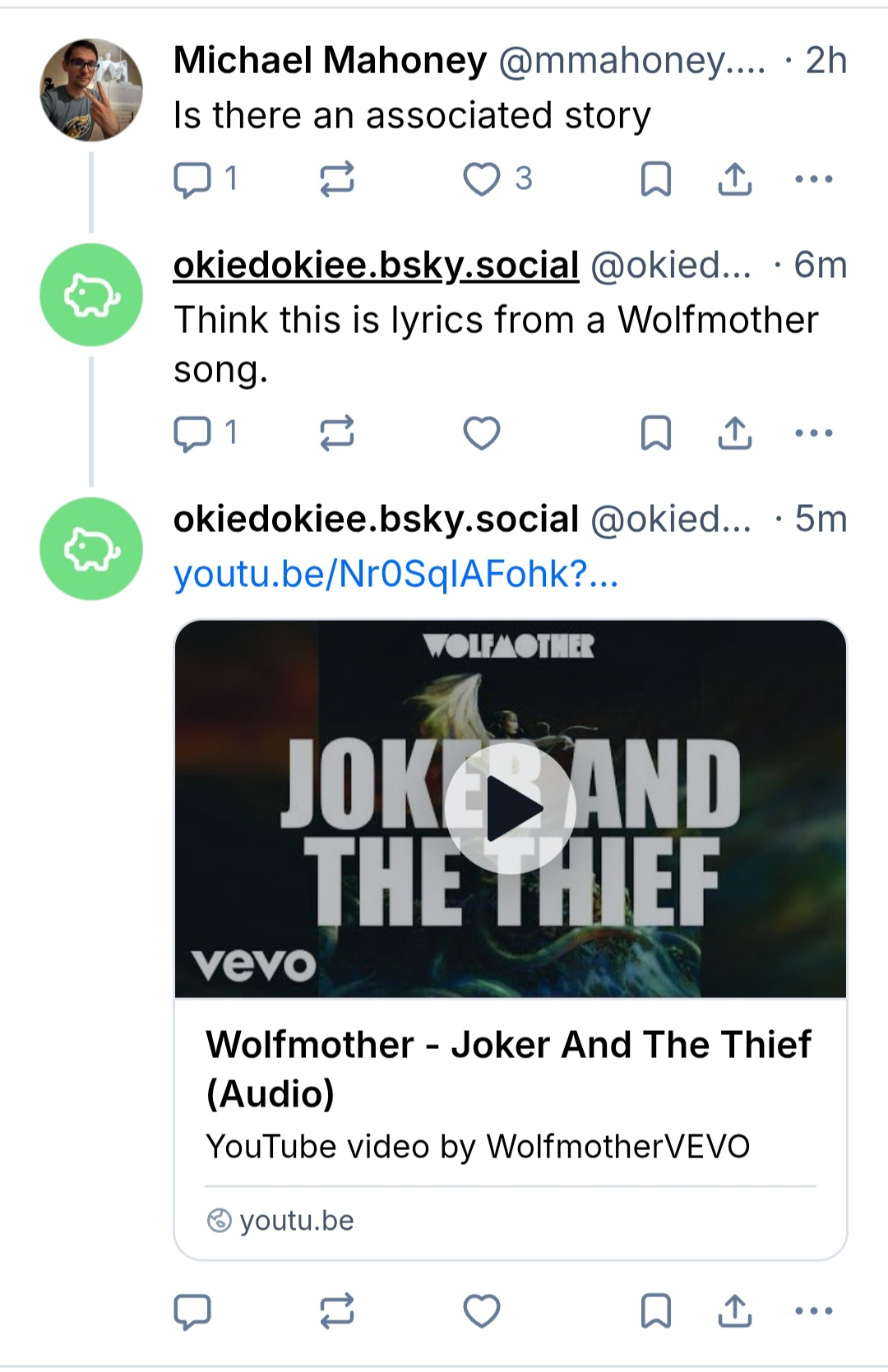
Task: Repost the Wolfmother song lyrics post
Action: click(x=336, y=433)
